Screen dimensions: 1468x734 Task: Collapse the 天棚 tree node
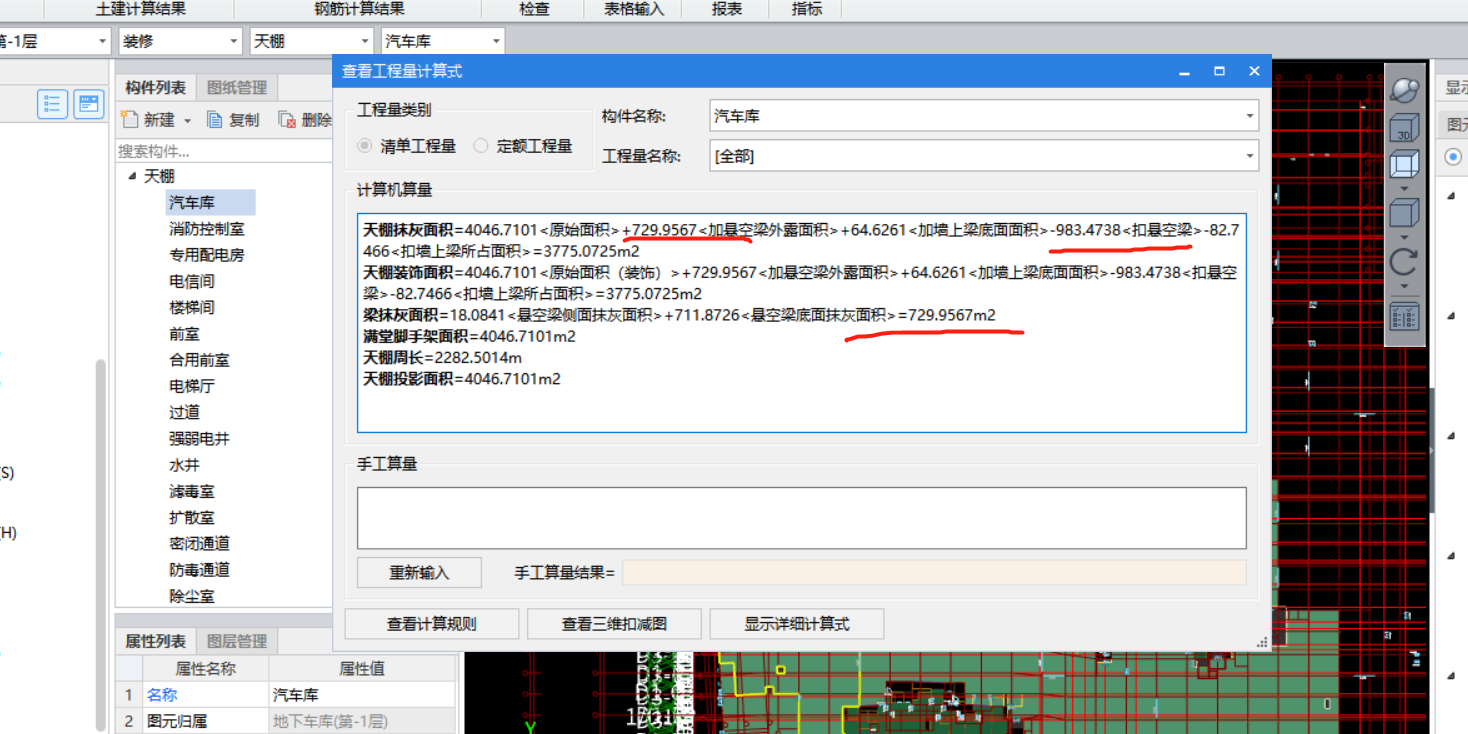pos(132,176)
